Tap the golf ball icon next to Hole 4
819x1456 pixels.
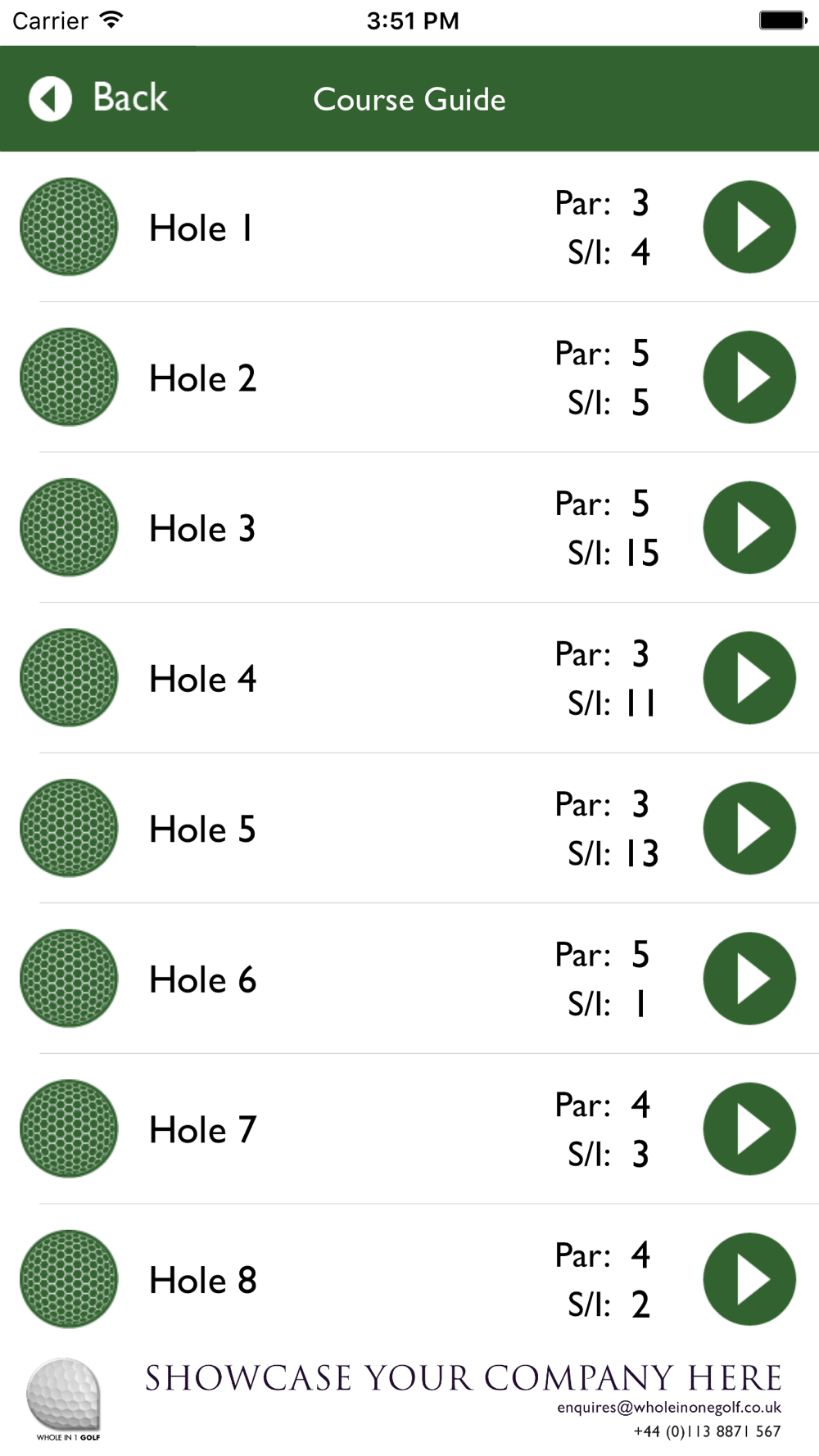pos(69,678)
